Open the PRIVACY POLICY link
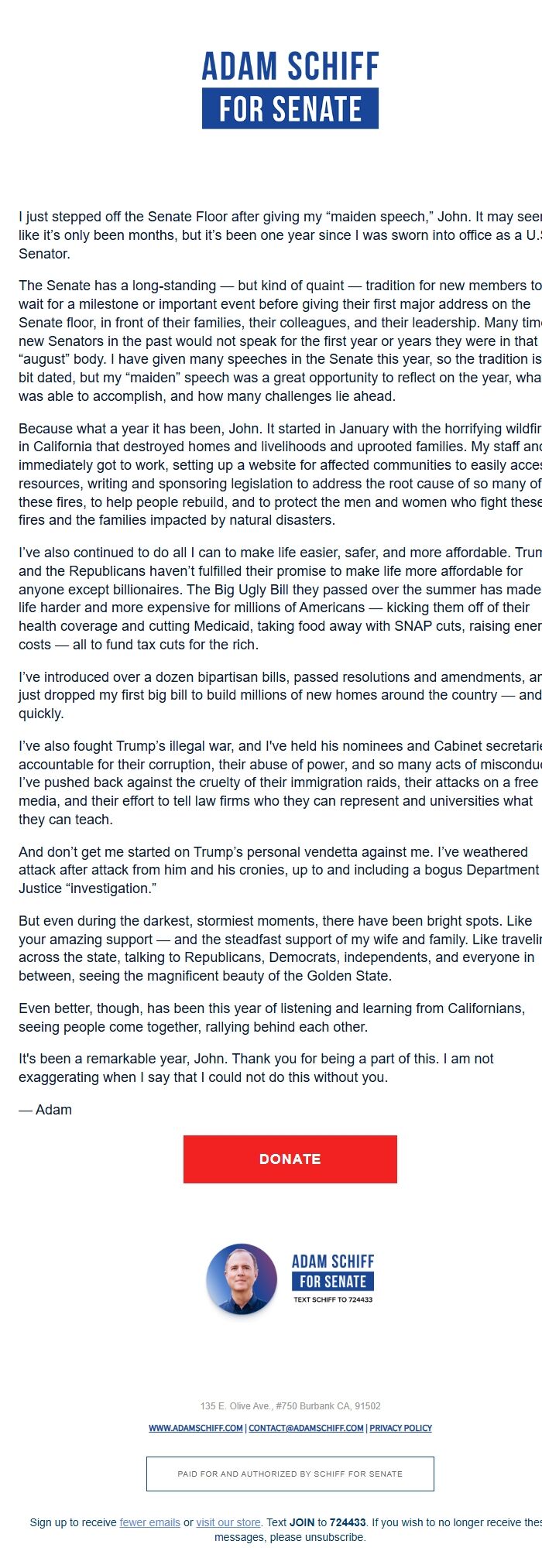 pos(400,1428)
